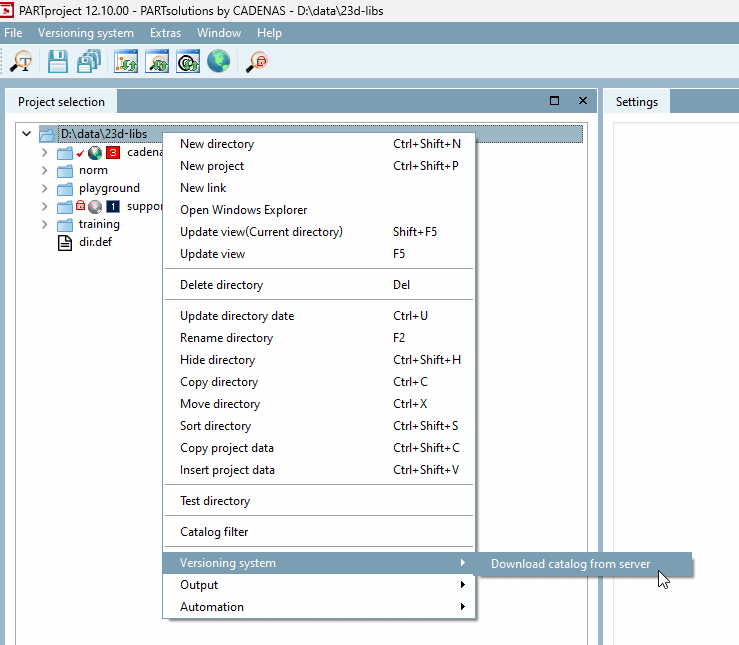Screen dimensions: 739x645
Task: Click the stacked floppy disks save-all icon
Action: point(89,62)
